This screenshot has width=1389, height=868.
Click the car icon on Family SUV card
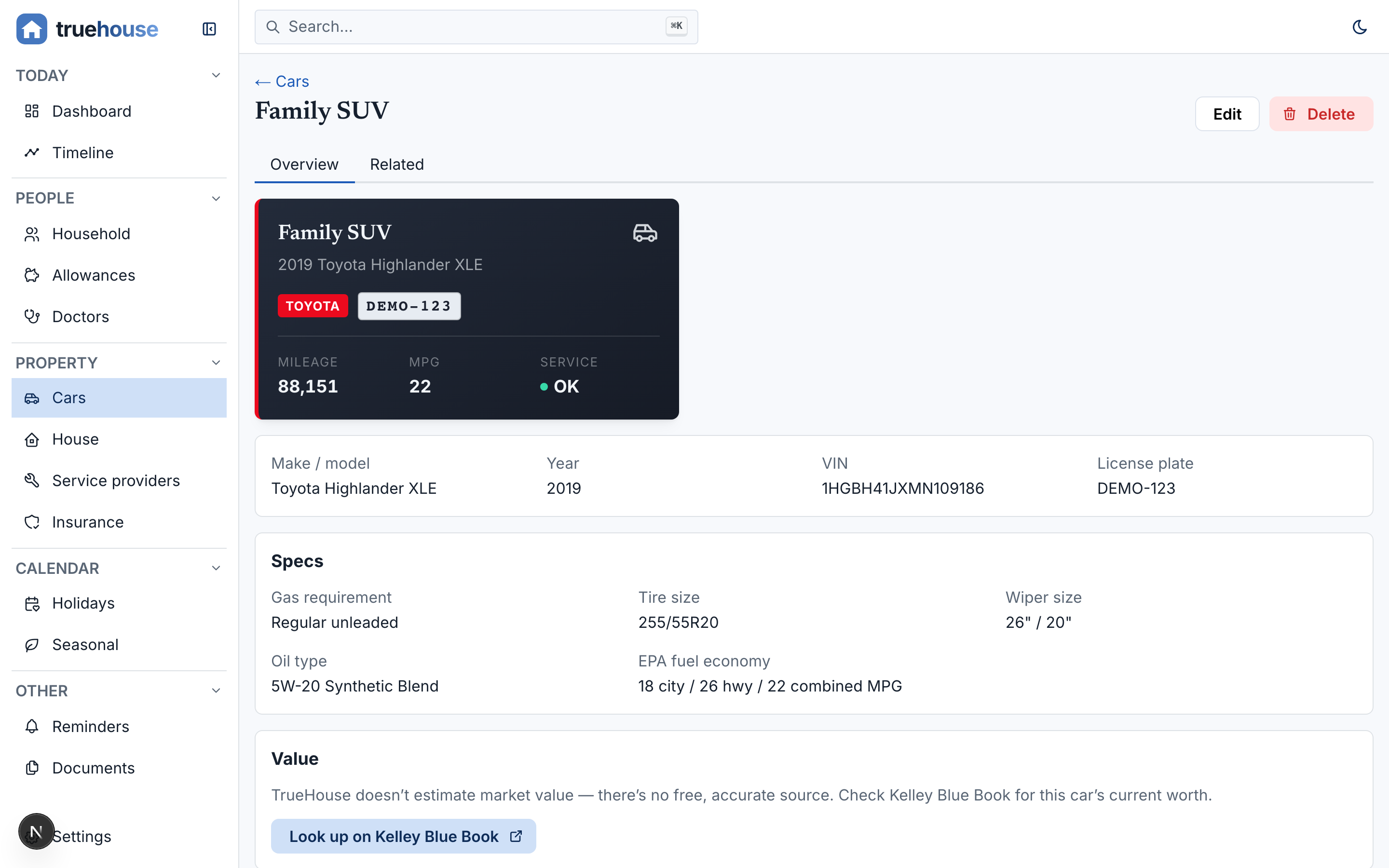click(x=645, y=232)
